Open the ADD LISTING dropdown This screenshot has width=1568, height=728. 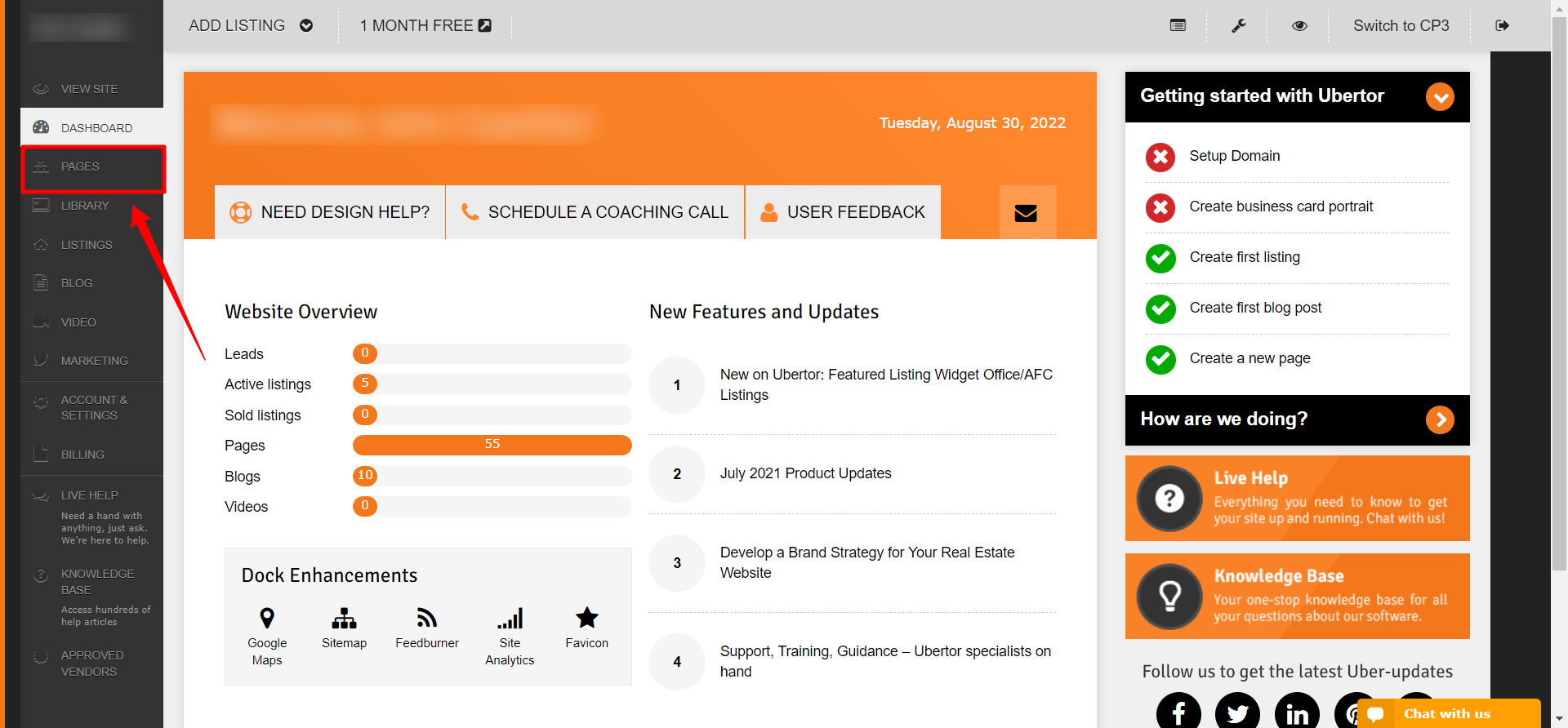point(251,25)
